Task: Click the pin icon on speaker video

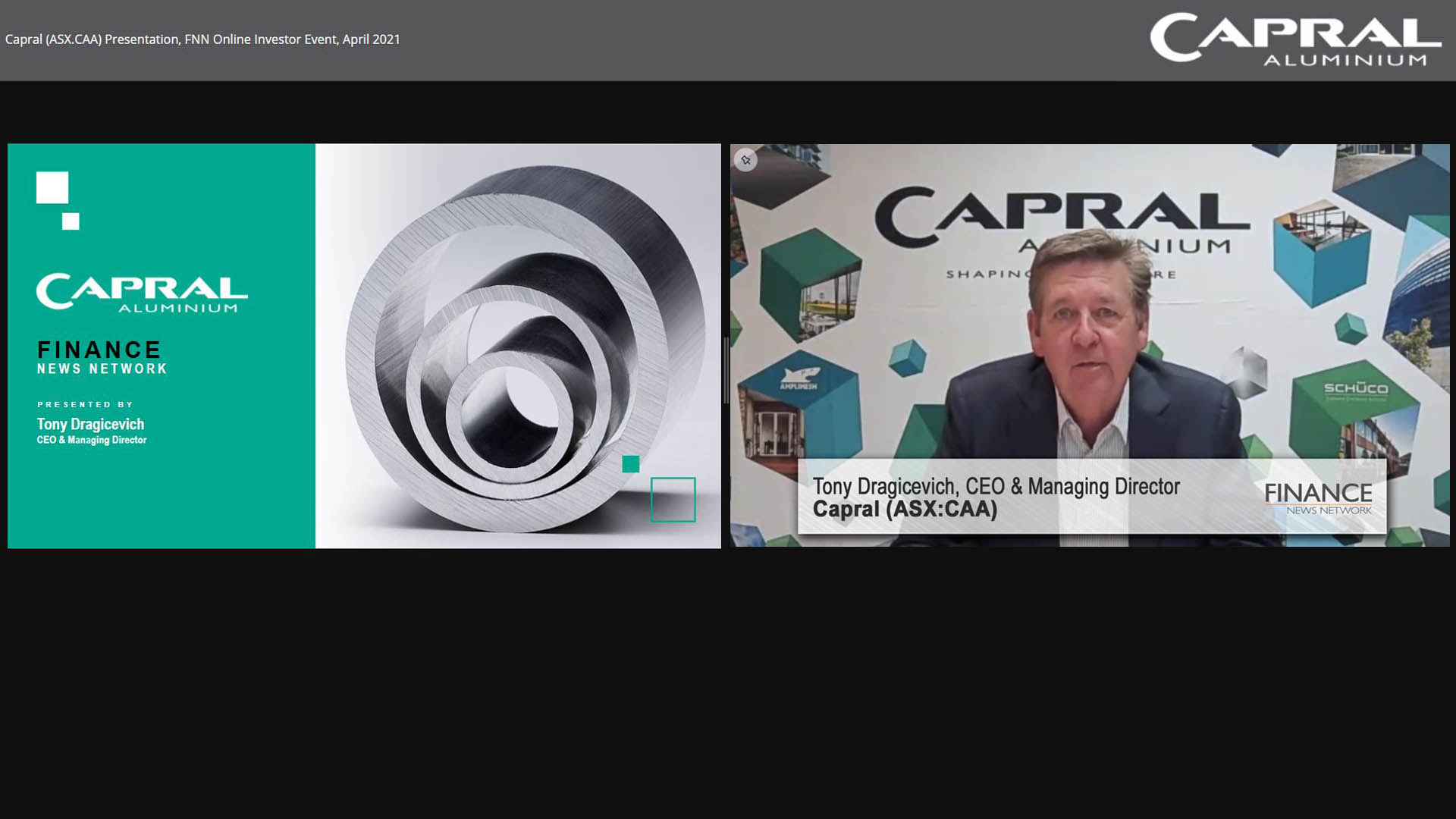Action: [x=745, y=160]
